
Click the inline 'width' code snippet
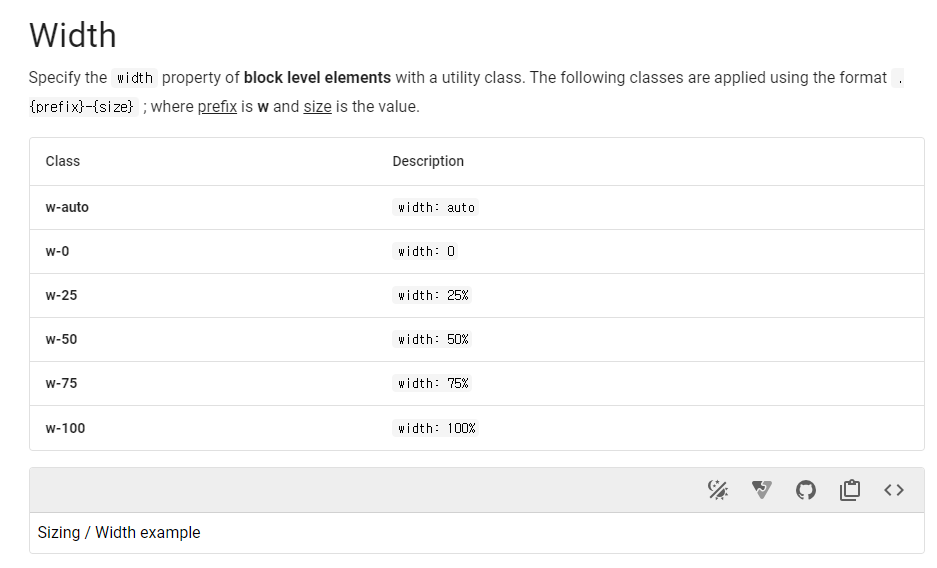click(134, 78)
